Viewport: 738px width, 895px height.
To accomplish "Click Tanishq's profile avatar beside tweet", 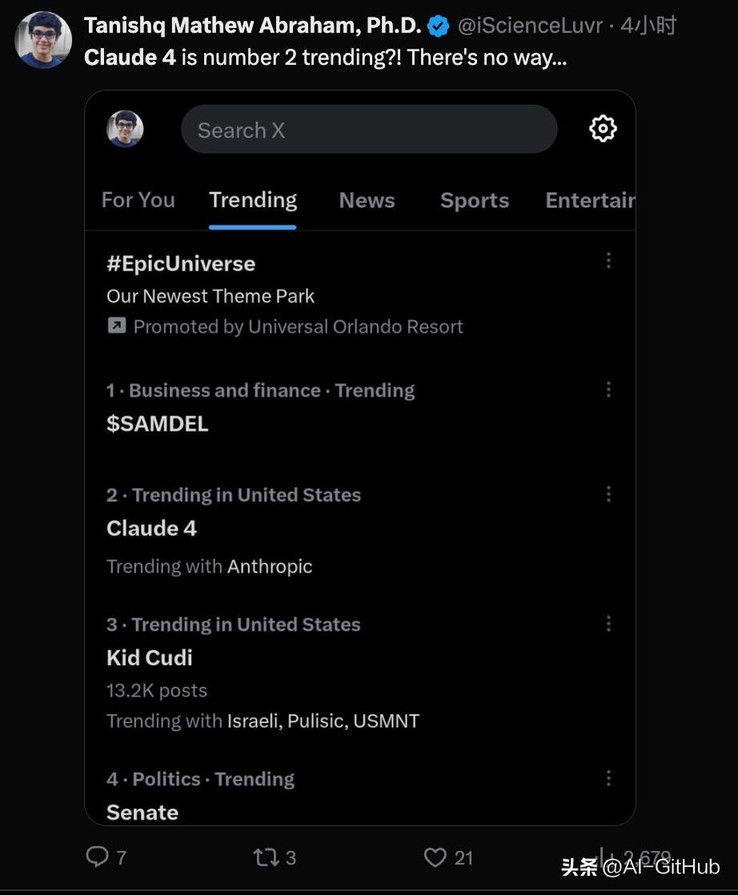I will 43,40.
